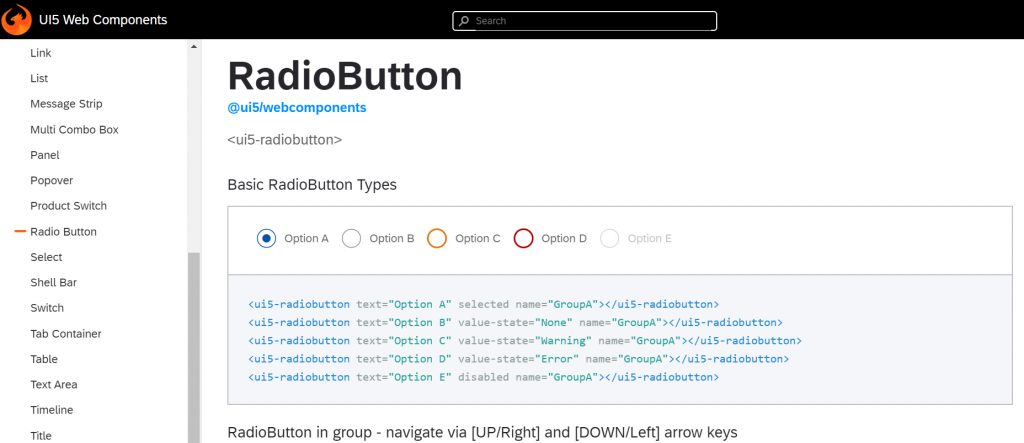Click the RadioButton in group heading
The width and height of the screenshot is (1024, 443).
pyautogui.click(x=483, y=433)
